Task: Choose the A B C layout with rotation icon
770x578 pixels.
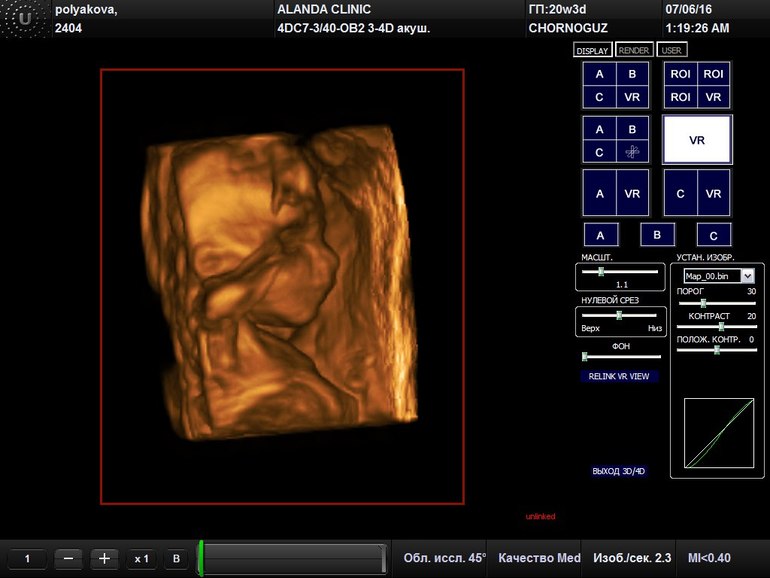Action: coord(615,140)
